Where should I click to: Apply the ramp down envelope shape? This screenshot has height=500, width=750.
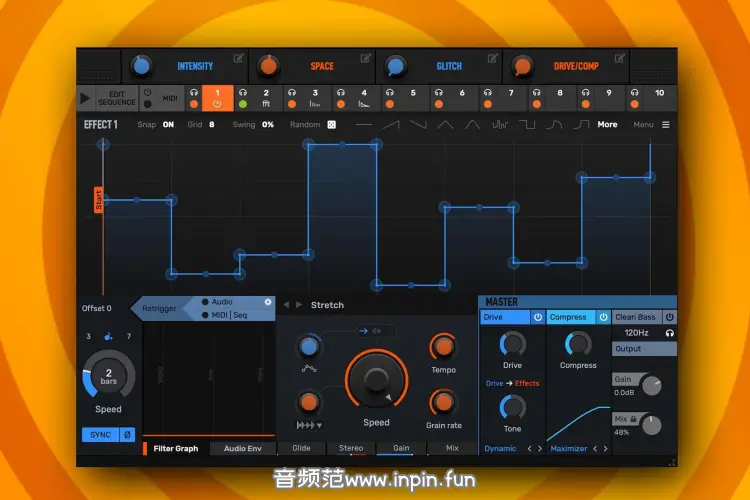[419, 125]
